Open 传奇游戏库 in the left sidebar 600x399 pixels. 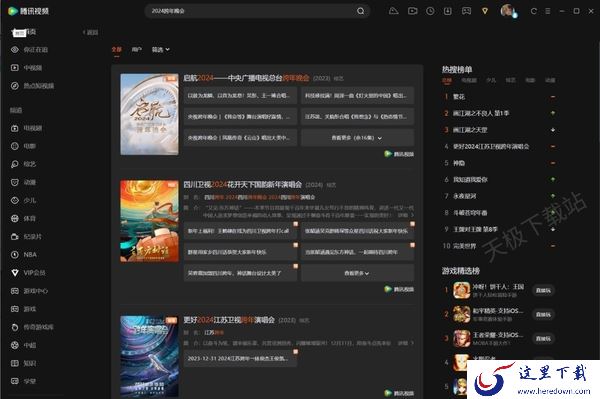(32, 327)
